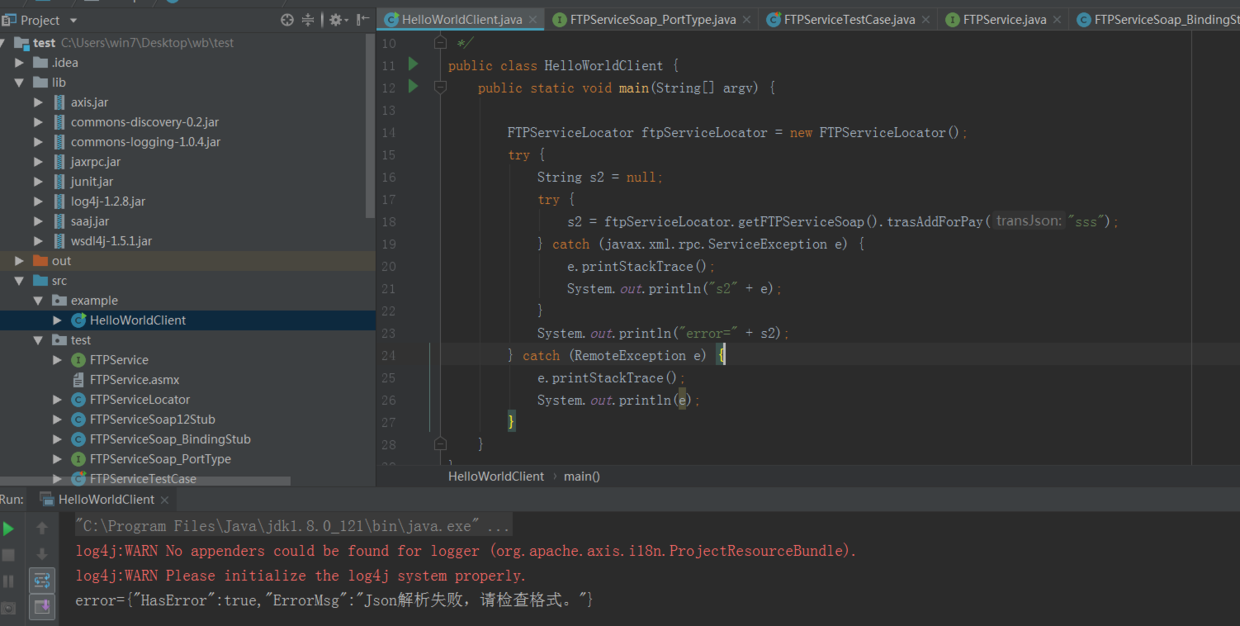This screenshot has height=626, width=1240.
Task: Select wsdl4j-1.5.1.jar in the tree
Action: click(x=111, y=241)
